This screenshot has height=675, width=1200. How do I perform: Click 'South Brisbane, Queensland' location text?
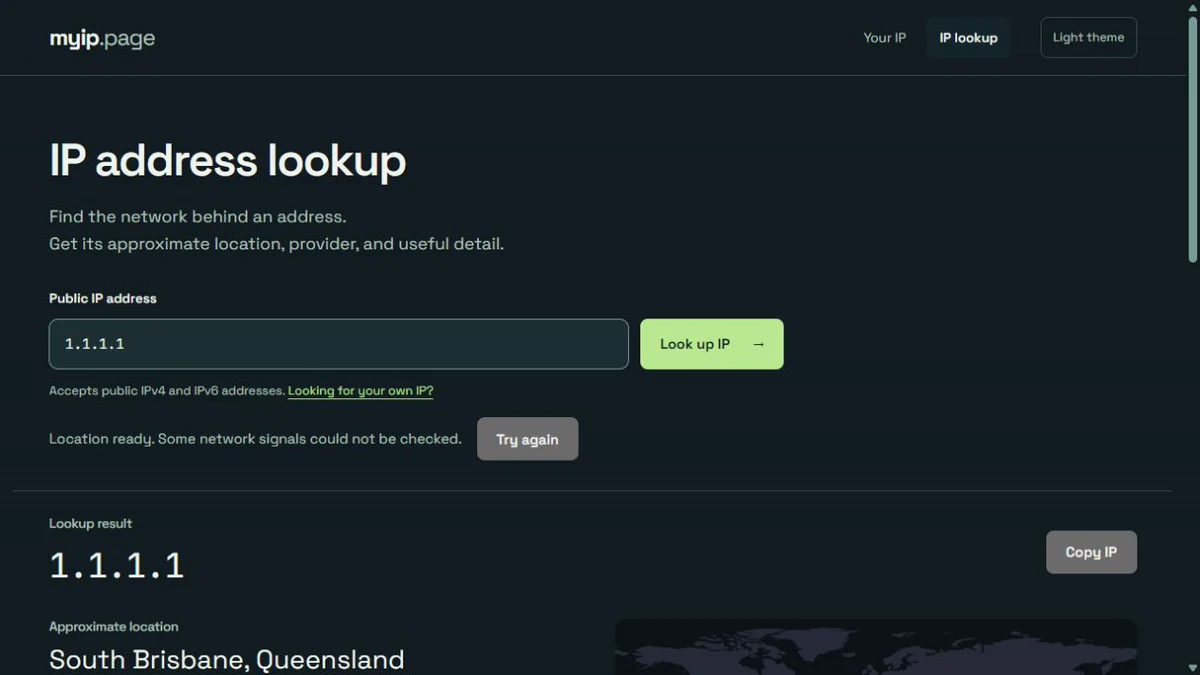pyautogui.click(x=227, y=660)
